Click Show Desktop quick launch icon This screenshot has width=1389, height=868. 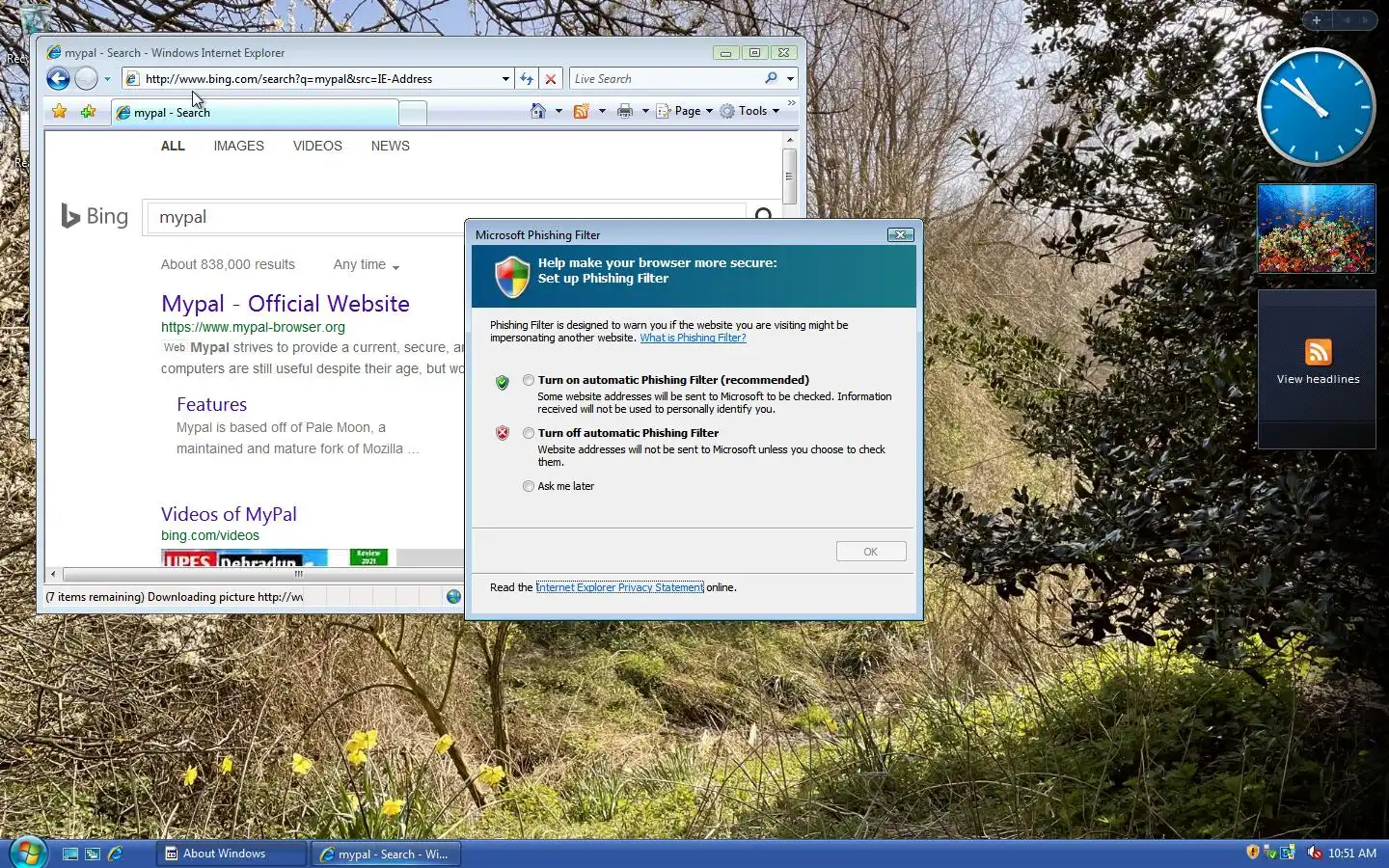click(x=70, y=854)
